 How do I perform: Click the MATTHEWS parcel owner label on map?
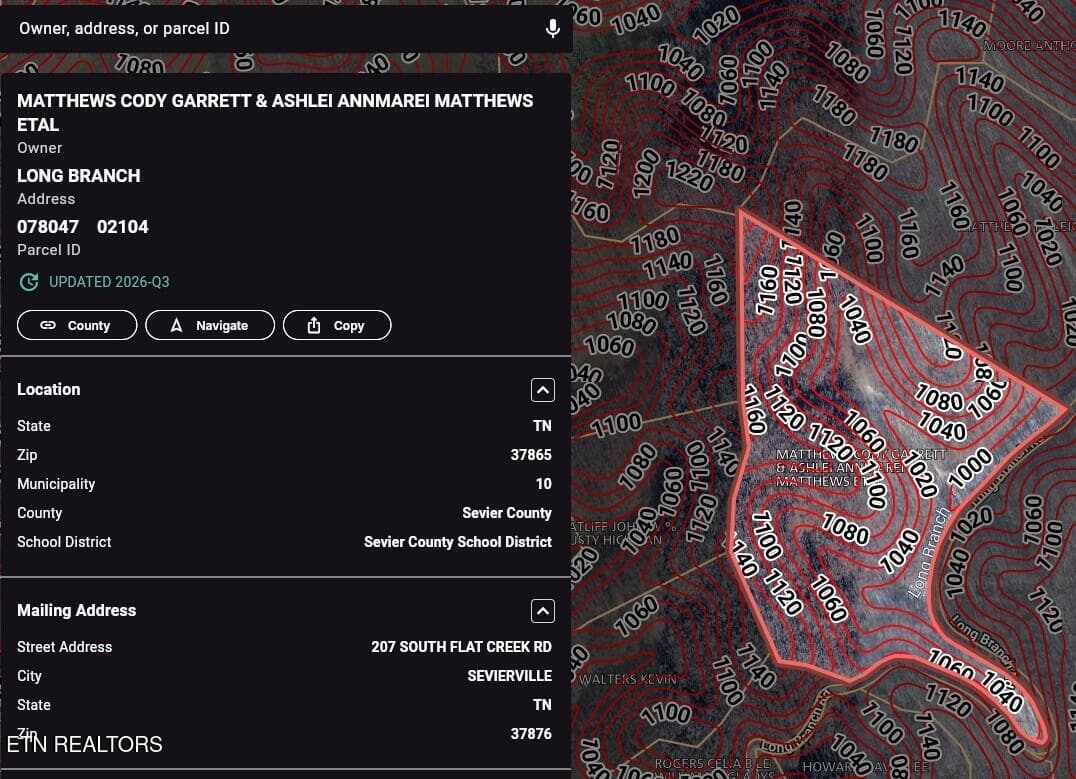tap(861, 468)
